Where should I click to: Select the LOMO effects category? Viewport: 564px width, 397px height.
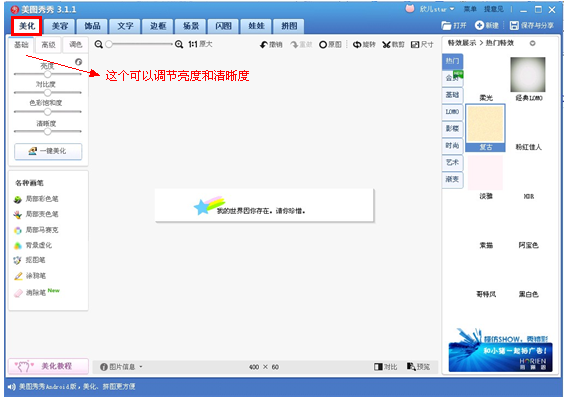pyautogui.click(x=452, y=112)
